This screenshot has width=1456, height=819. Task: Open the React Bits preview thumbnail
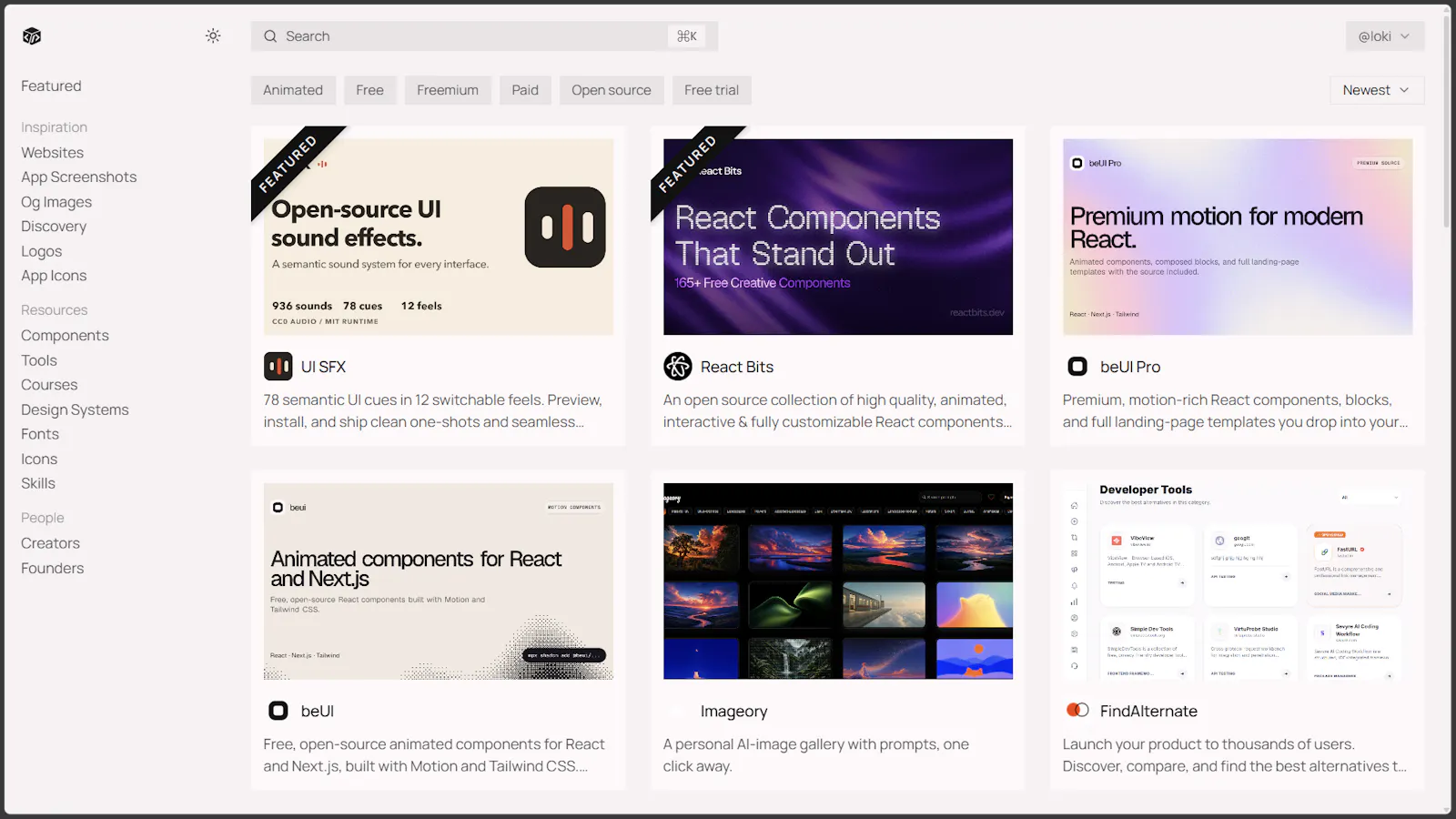(x=838, y=237)
